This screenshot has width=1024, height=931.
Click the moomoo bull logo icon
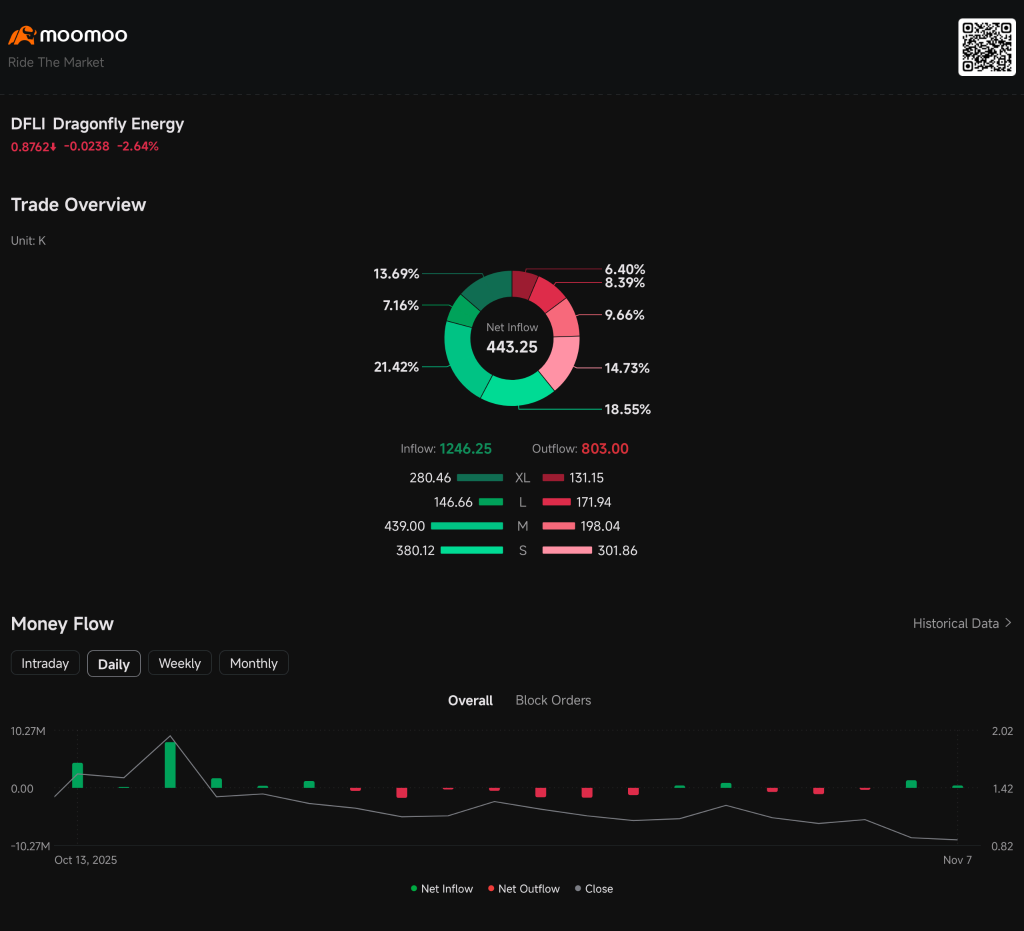(x=22, y=36)
